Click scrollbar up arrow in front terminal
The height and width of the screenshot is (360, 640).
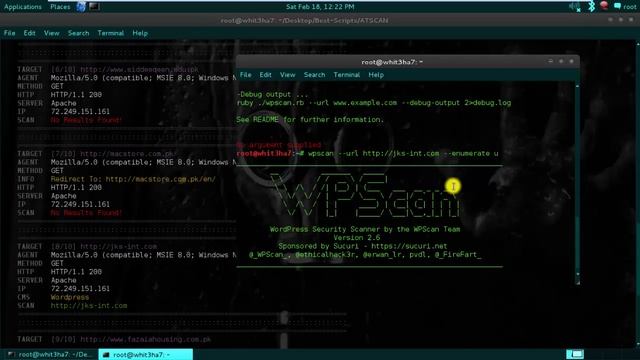point(577,86)
